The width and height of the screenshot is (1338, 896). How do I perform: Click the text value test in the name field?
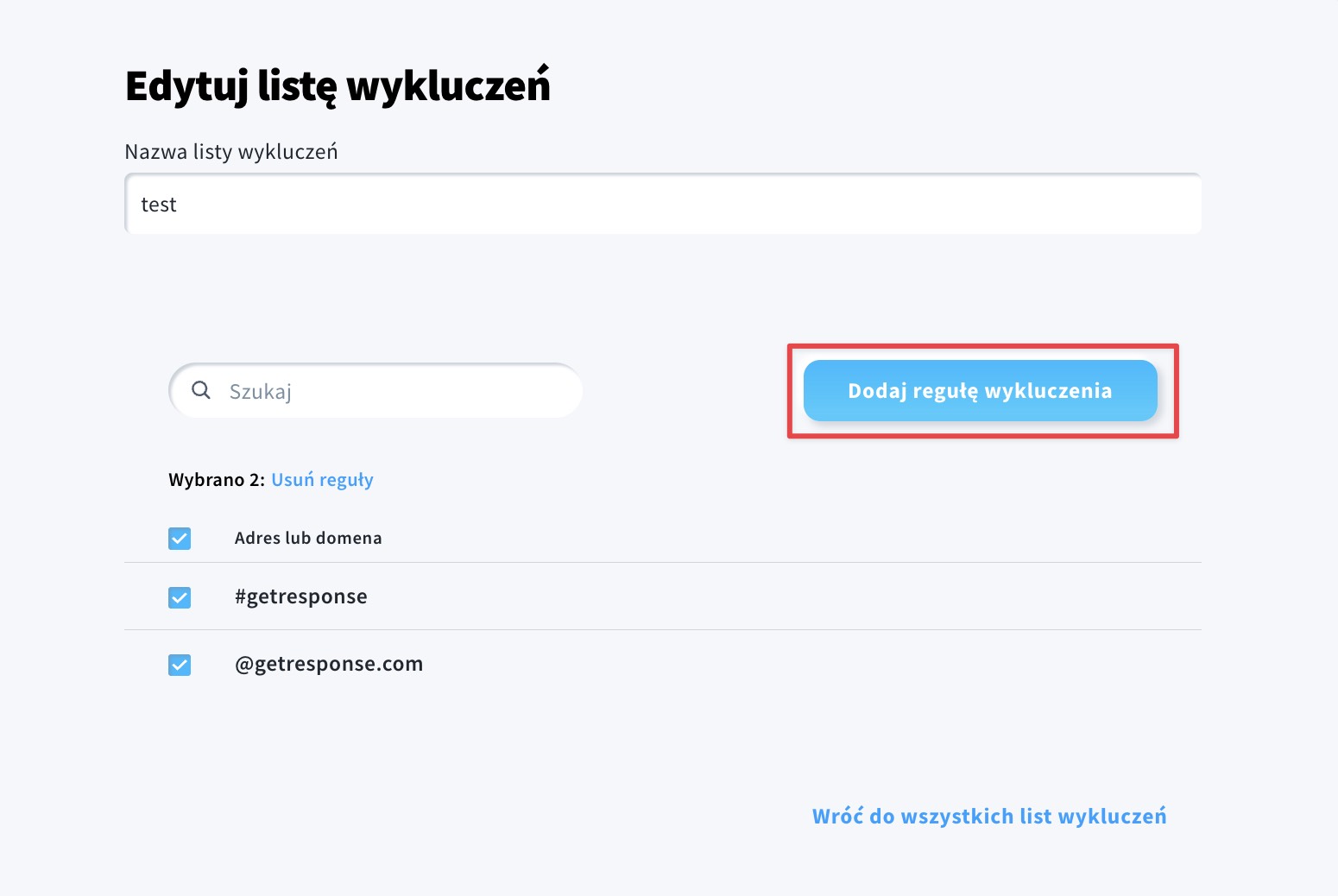(x=159, y=204)
